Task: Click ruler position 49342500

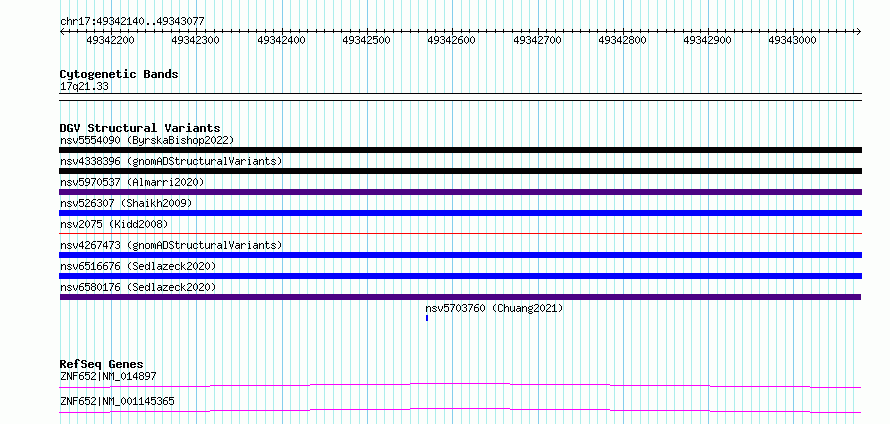Action: click(x=366, y=40)
